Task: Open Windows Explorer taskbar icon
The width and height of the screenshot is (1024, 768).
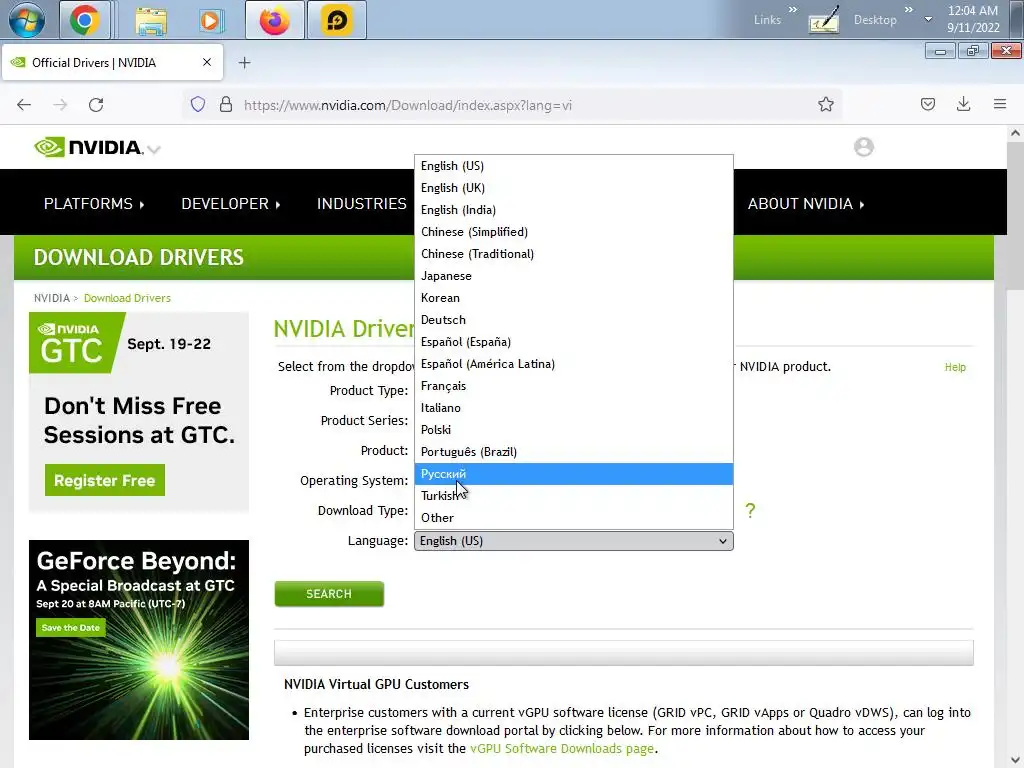Action: 151,20
